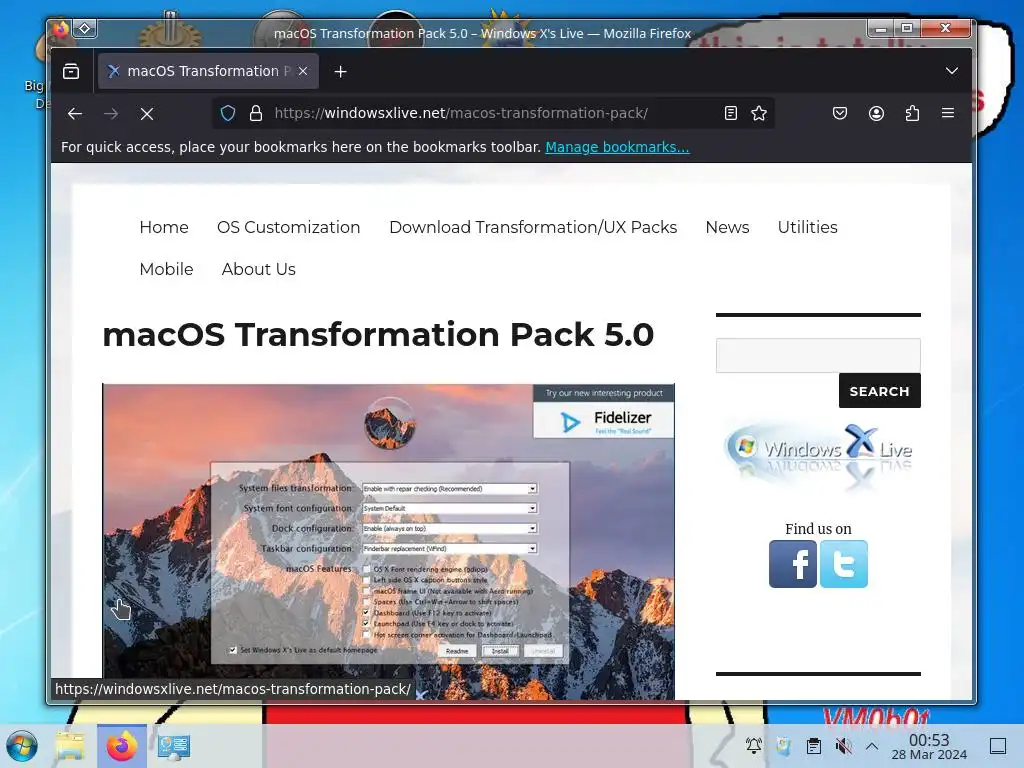Open News menu item
The height and width of the screenshot is (768, 1024).
[x=727, y=227]
